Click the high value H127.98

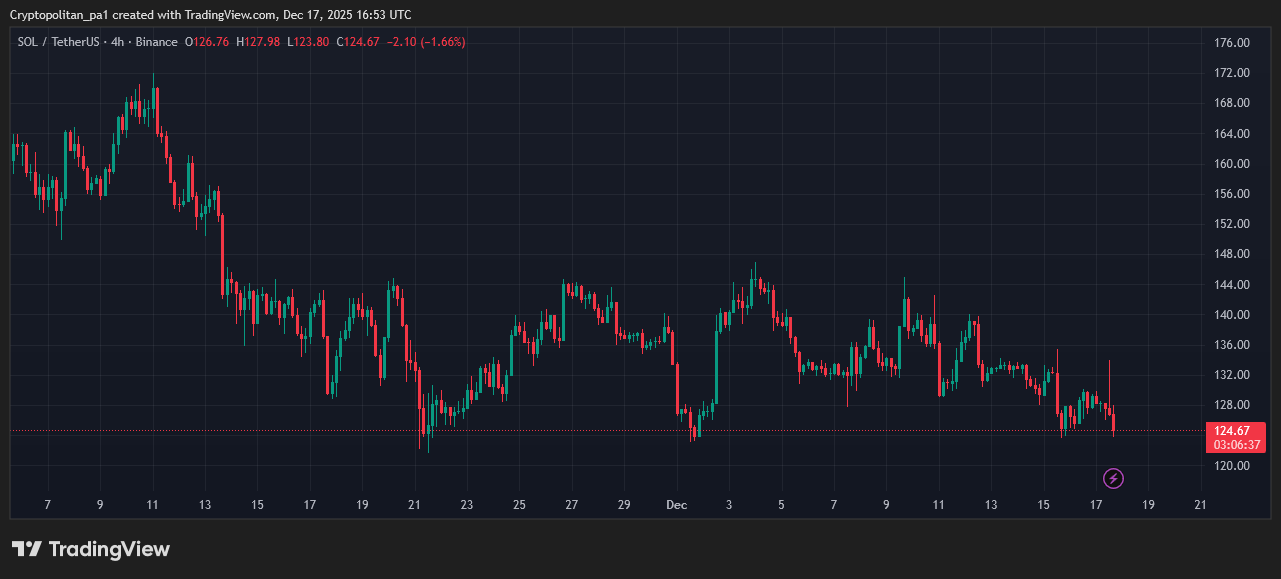point(258,42)
